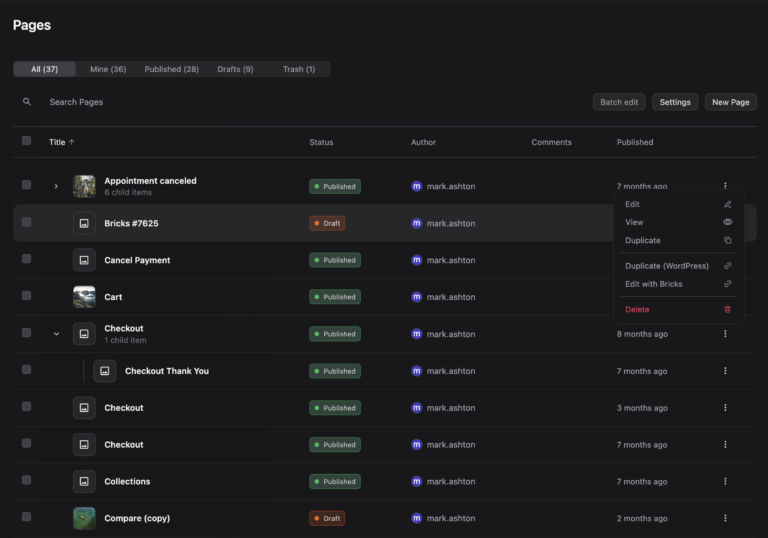Click the search magnifier icon
The height and width of the screenshot is (538, 768).
click(x=27, y=102)
